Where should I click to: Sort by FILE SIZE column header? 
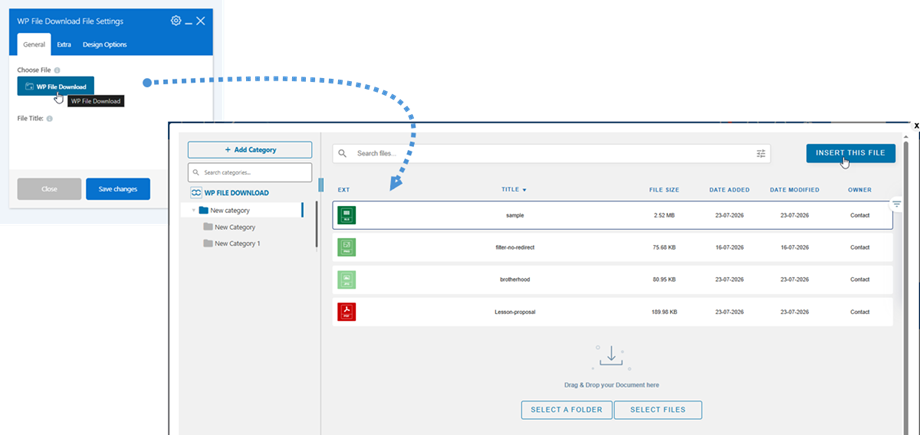(x=664, y=190)
